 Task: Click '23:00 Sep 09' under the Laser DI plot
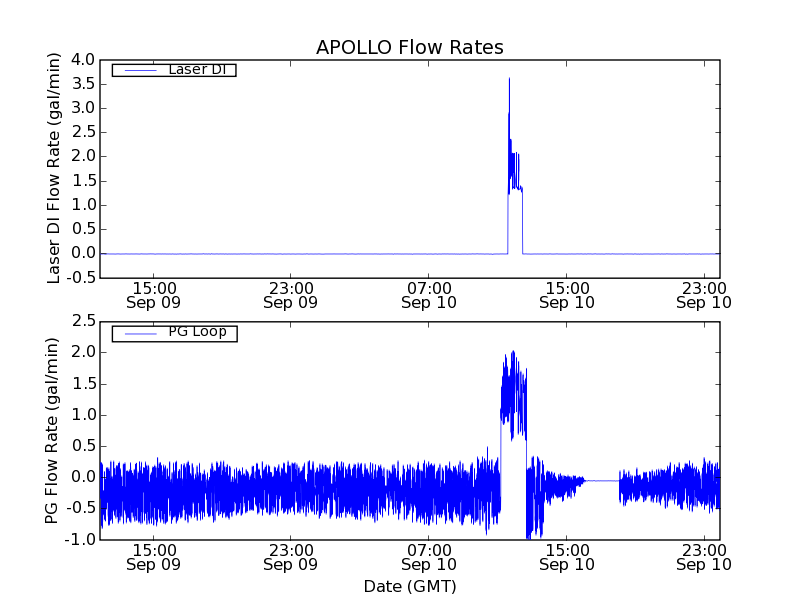pyautogui.click(x=291, y=295)
